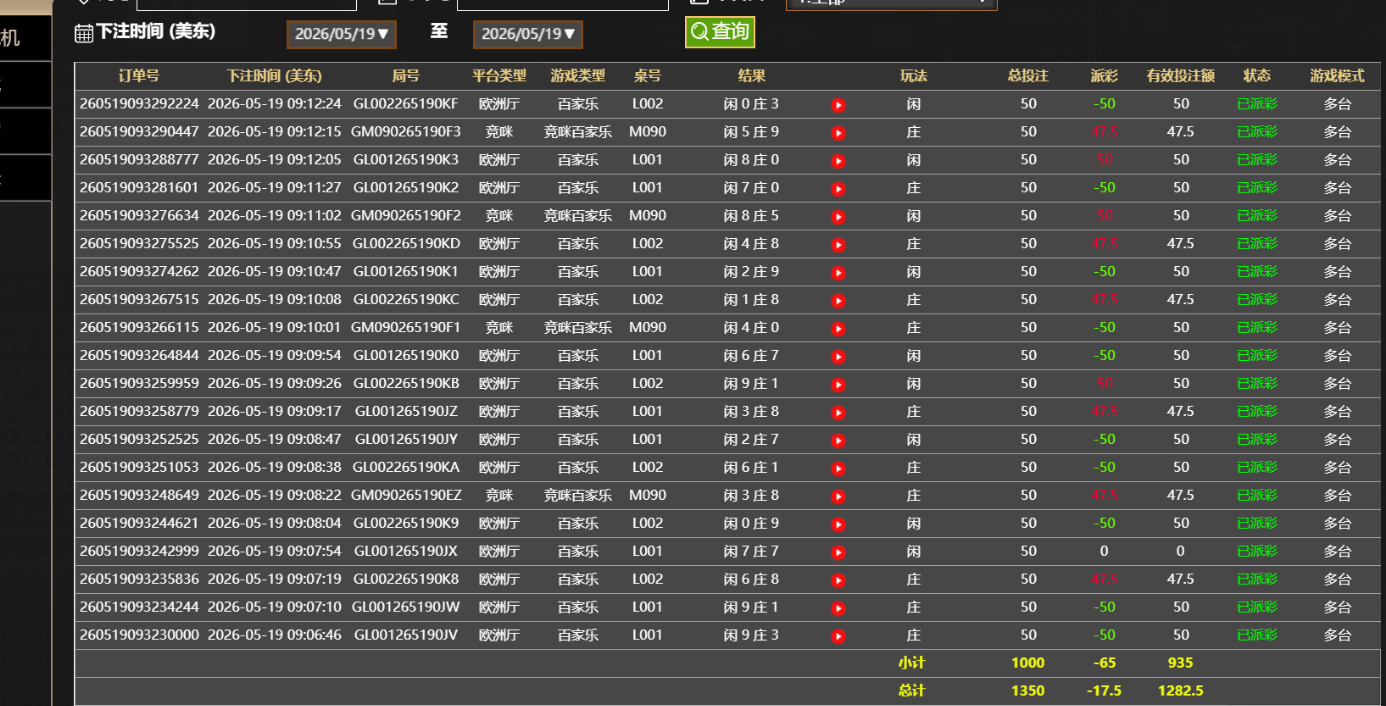Viewport: 1386px width, 706px height.
Task: Click the 游戏类型 column header
Action: 578,76
